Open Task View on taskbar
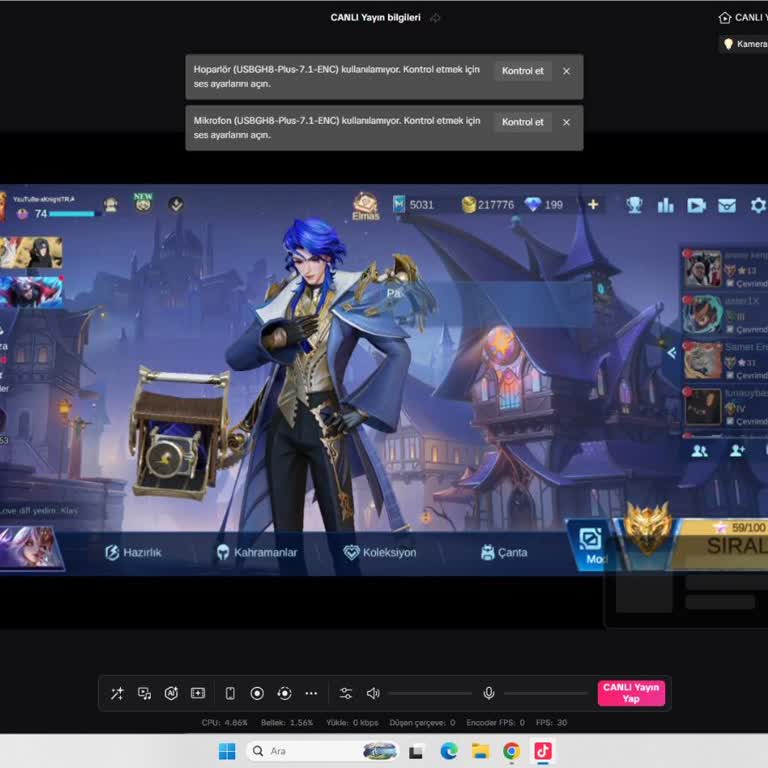This screenshot has height=768, width=768. [x=416, y=751]
